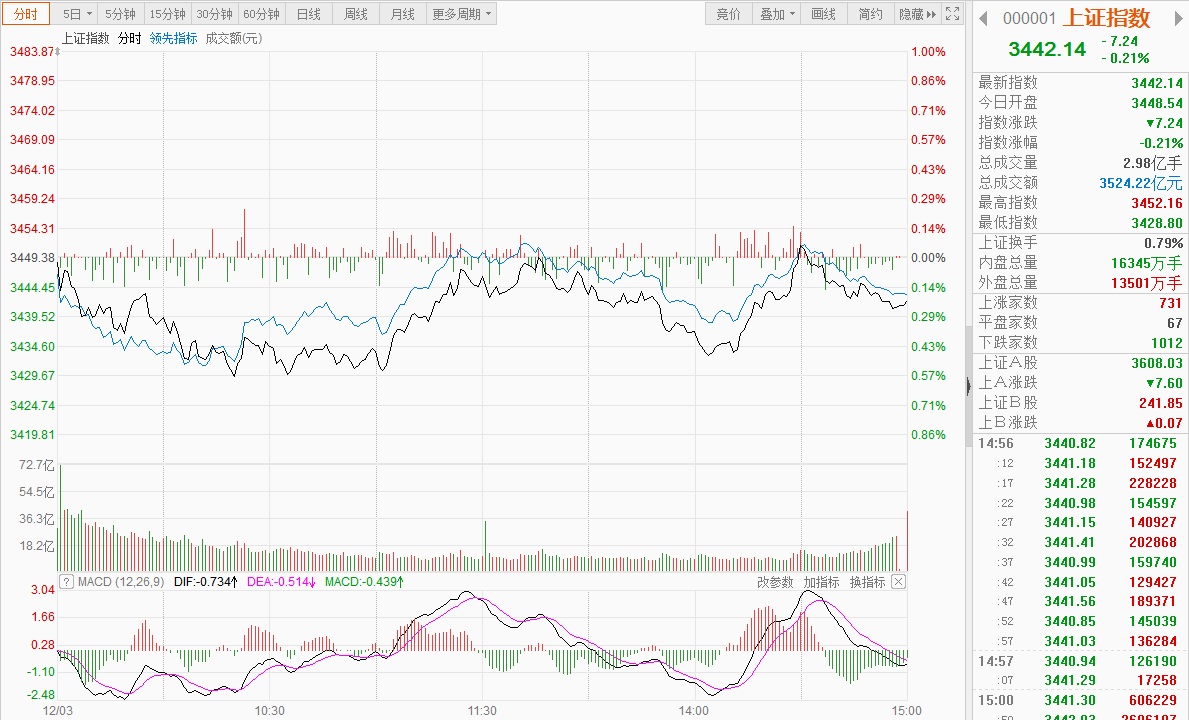Viewport: 1189px width, 720px height.
Task: Click MACD (12,26,9) indicator title
Action: tap(121, 582)
